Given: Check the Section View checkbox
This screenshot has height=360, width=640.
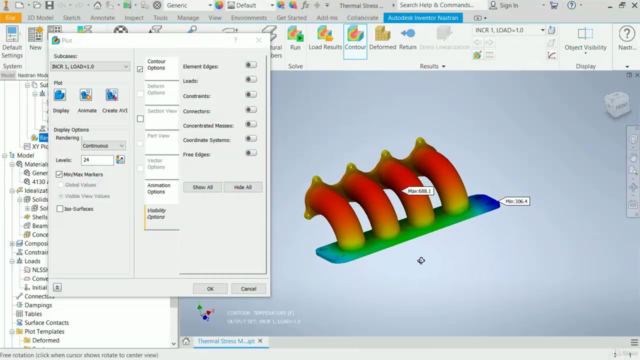Looking at the screenshot, I should tap(140, 119).
